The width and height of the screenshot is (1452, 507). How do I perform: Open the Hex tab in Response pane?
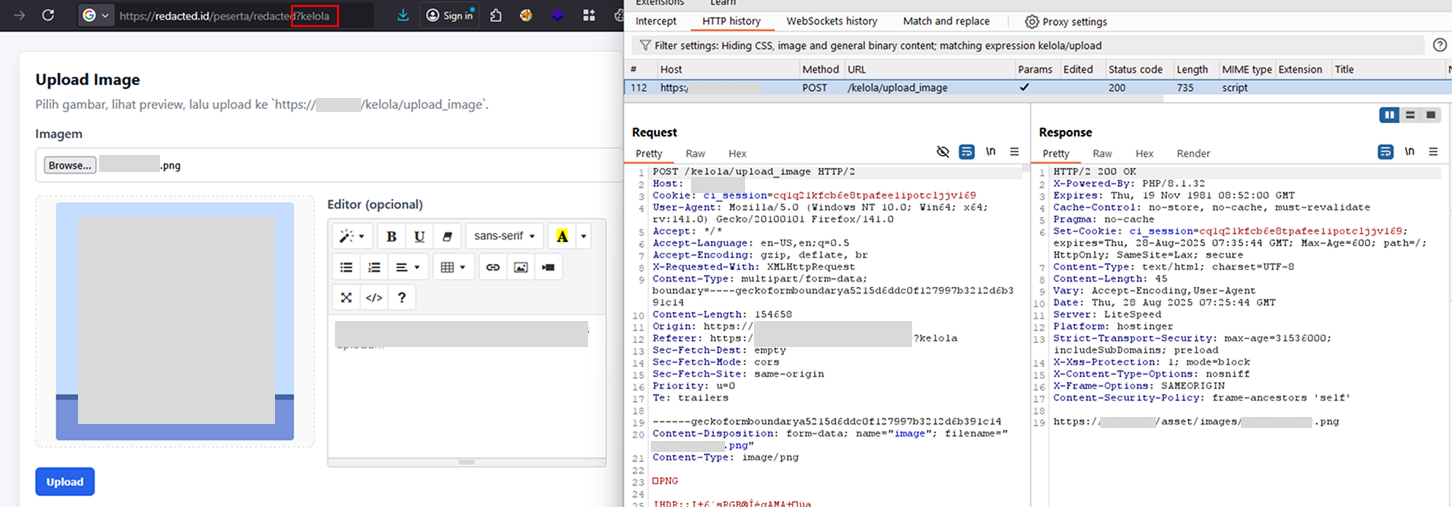click(1144, 153)
